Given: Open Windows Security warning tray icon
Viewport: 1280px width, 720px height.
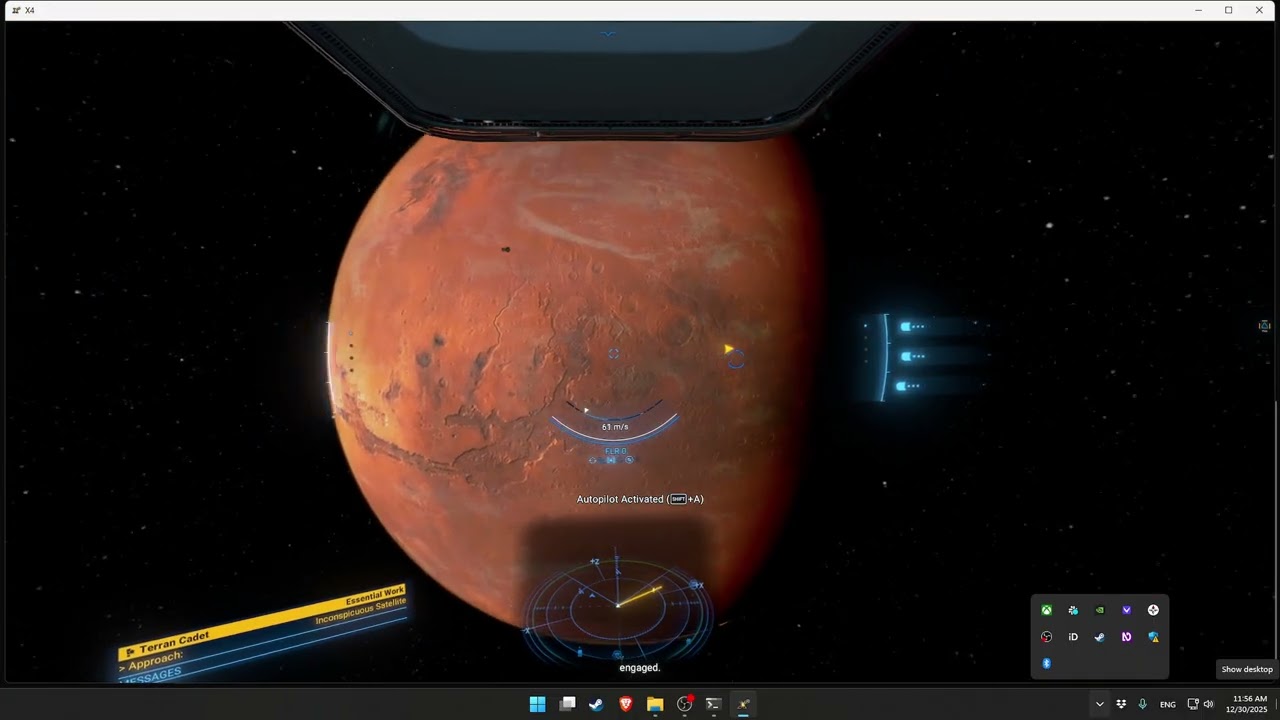Looking at the screenshot, I should pyautogui.click(x=1153, y=637).
